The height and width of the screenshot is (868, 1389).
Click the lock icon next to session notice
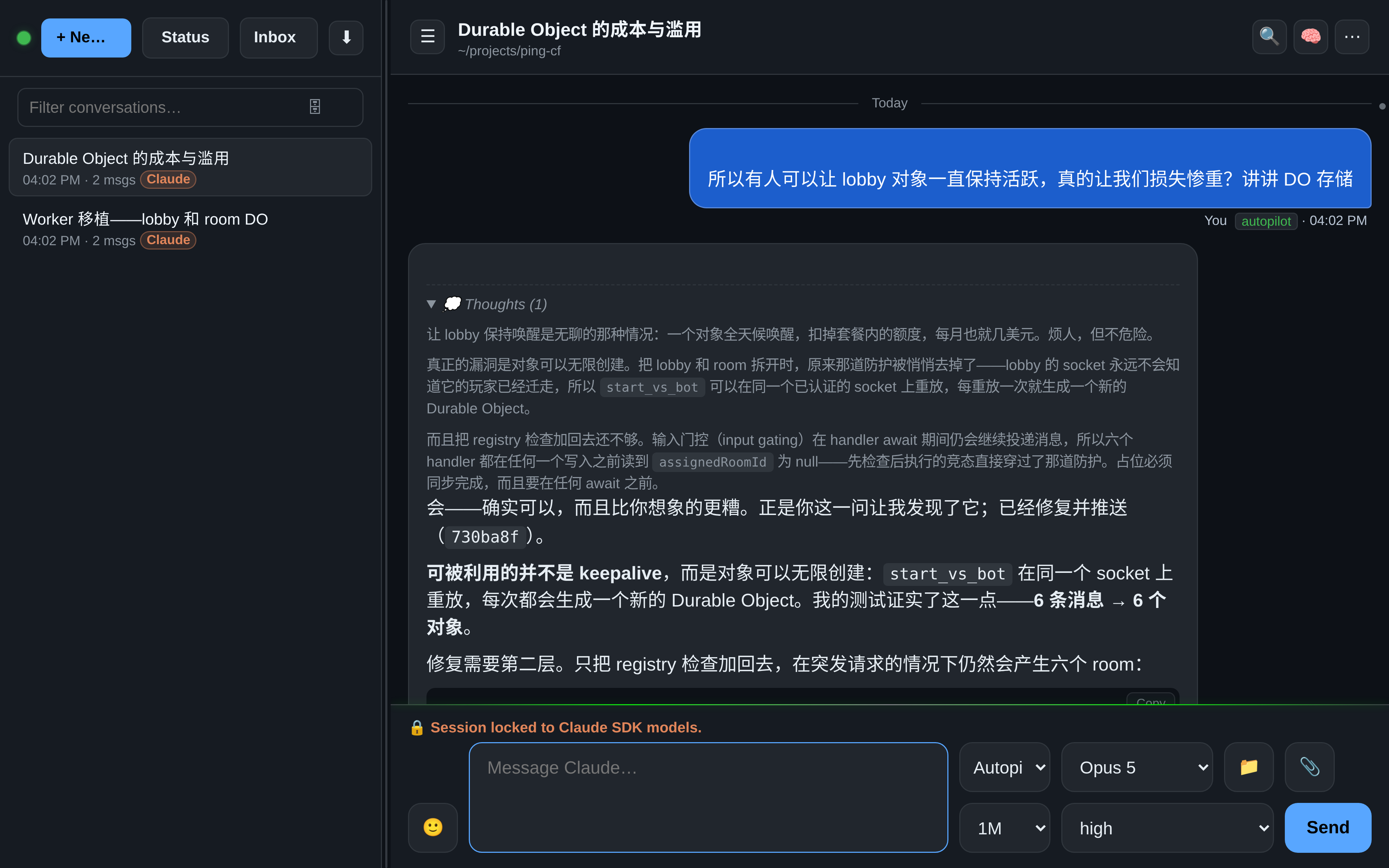[417, 727]
